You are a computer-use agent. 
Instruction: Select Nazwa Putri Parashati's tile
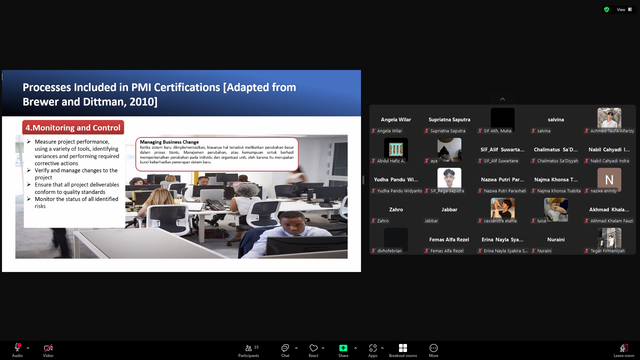pyautogui.click(x=502, y=180)
